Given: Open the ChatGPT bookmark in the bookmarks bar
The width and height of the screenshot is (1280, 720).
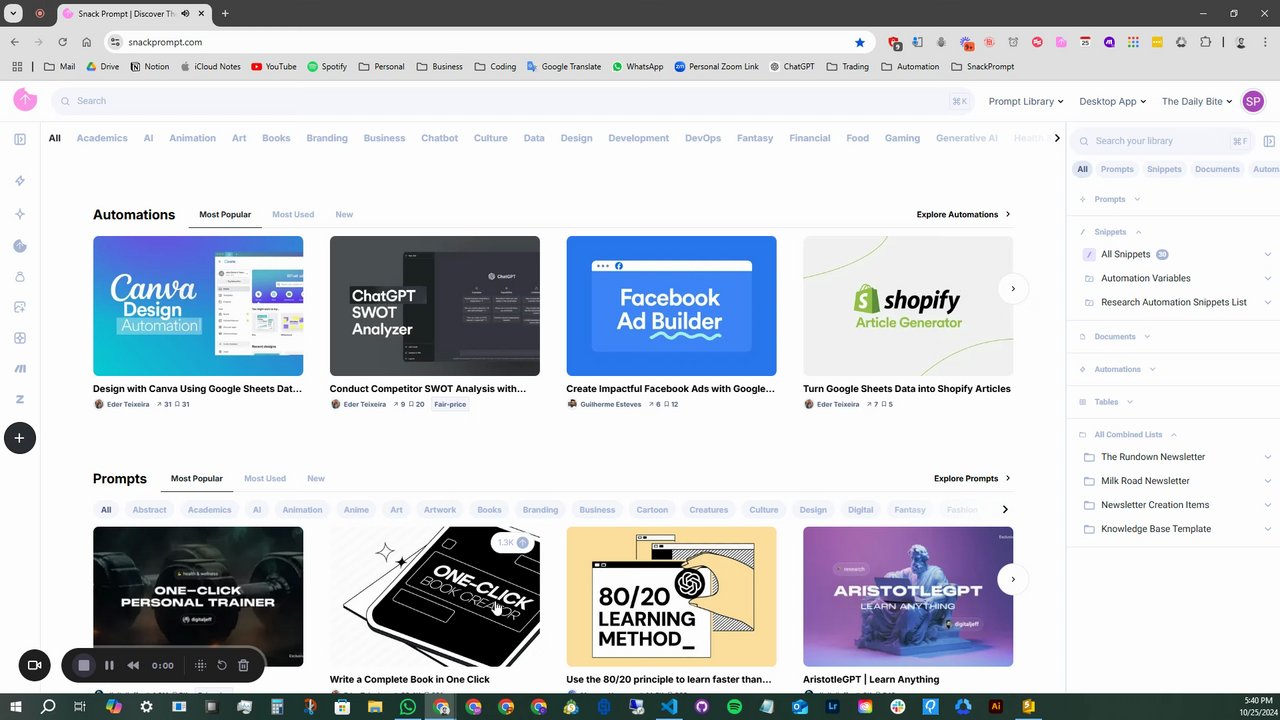Looking at the screenshot, I should tap(792, 67).
